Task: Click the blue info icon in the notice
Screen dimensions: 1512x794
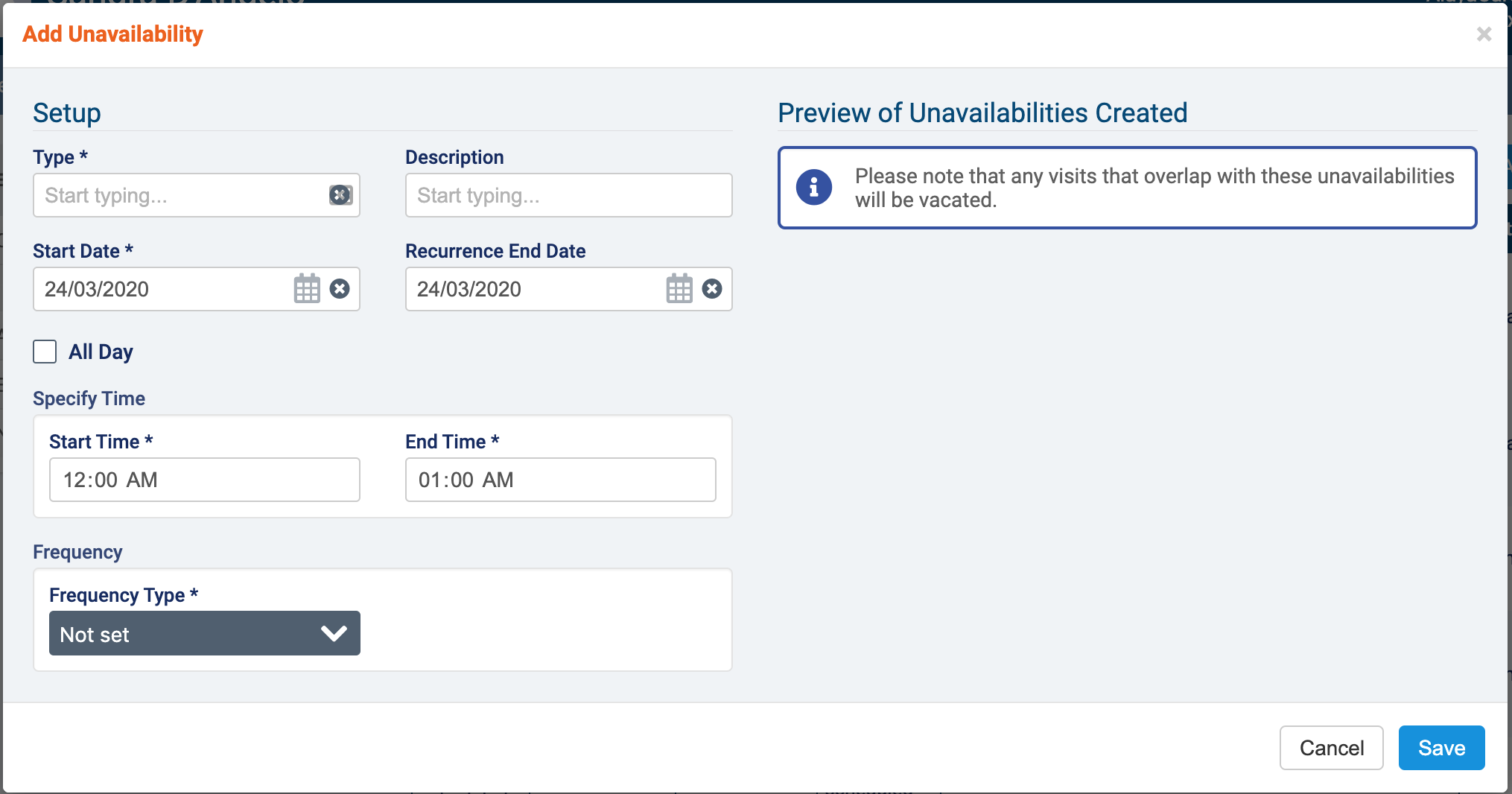Action: [813, 187]
